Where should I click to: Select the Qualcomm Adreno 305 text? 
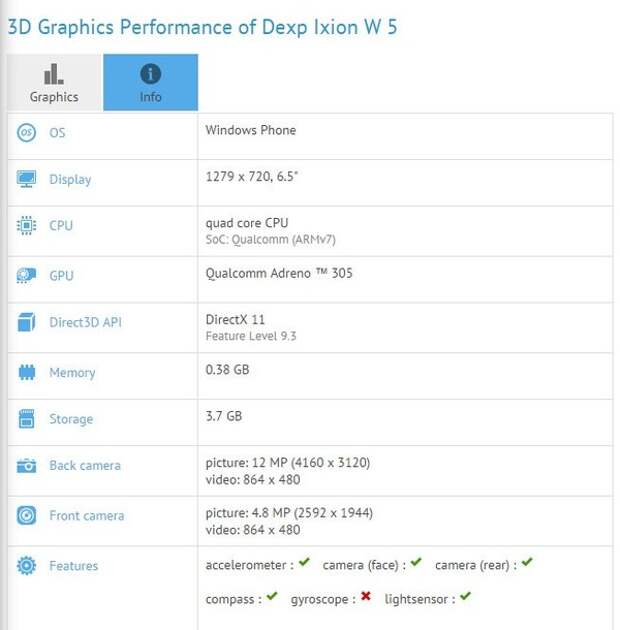click(279, 273)
